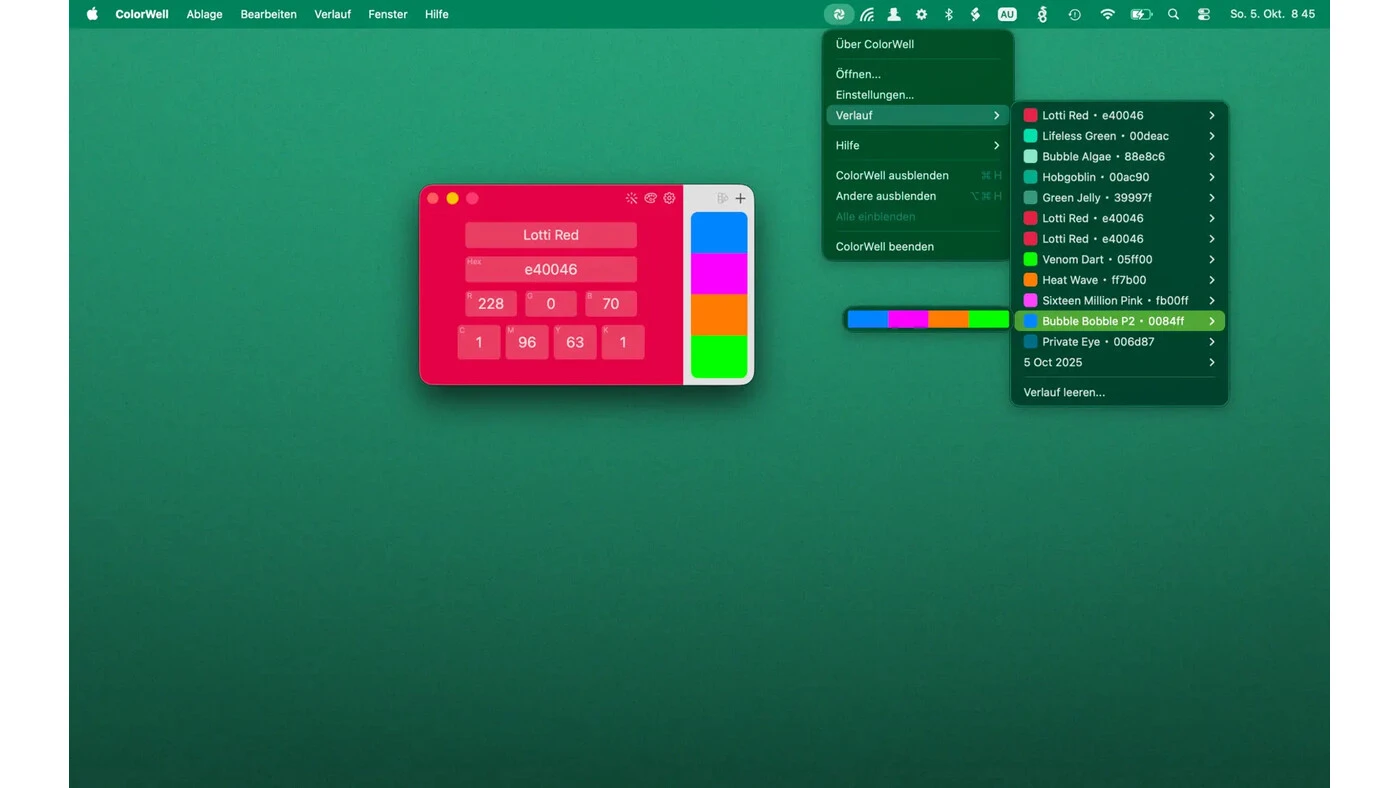Select orange color in the submenu palette strip
1400x788 pixels.
point(948,319)
